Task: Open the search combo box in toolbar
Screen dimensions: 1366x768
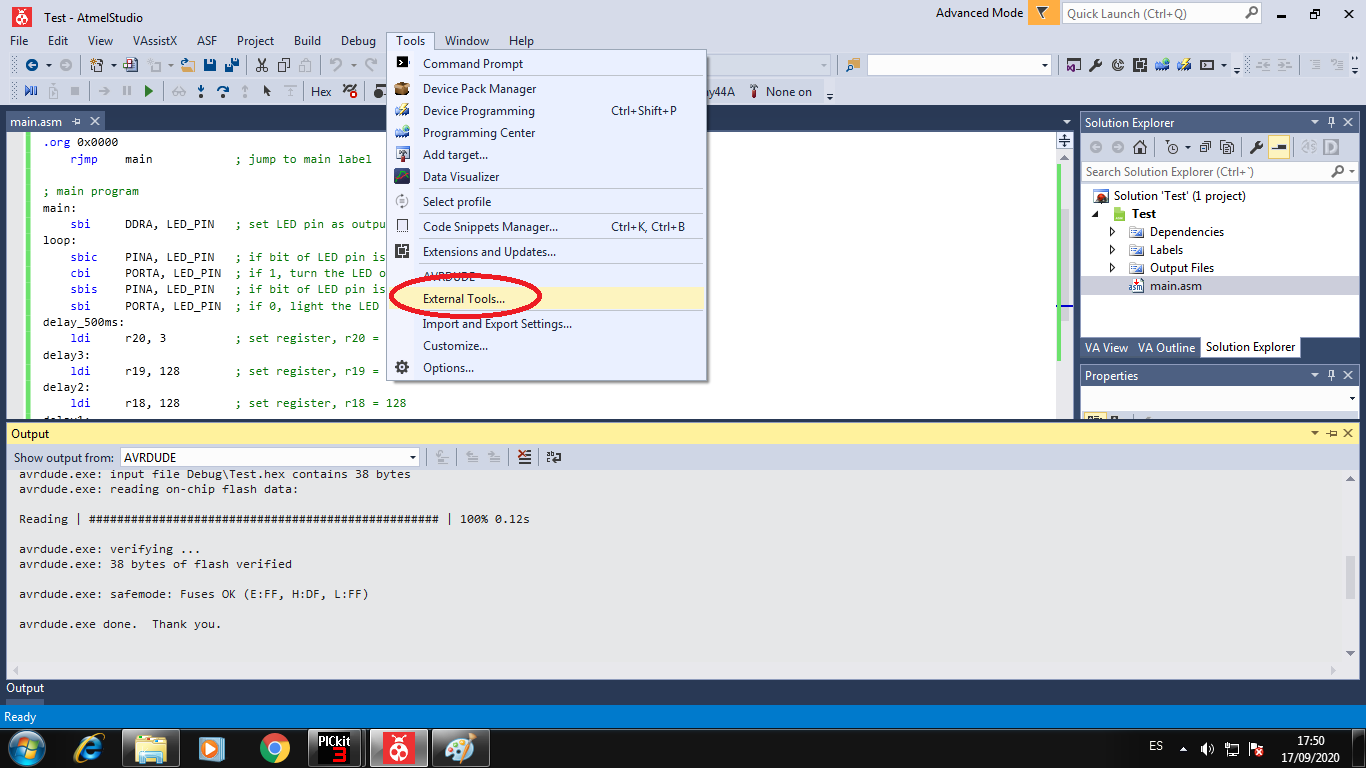Action: 1045,65
